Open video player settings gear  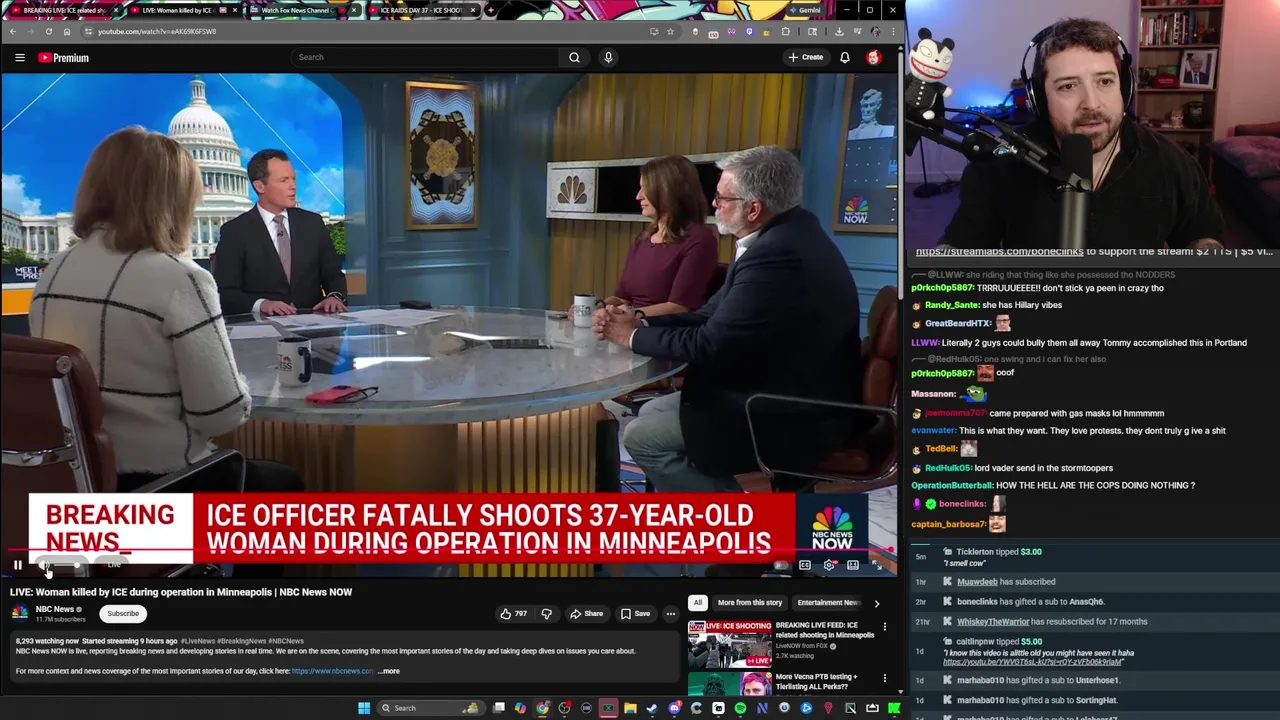829,565
